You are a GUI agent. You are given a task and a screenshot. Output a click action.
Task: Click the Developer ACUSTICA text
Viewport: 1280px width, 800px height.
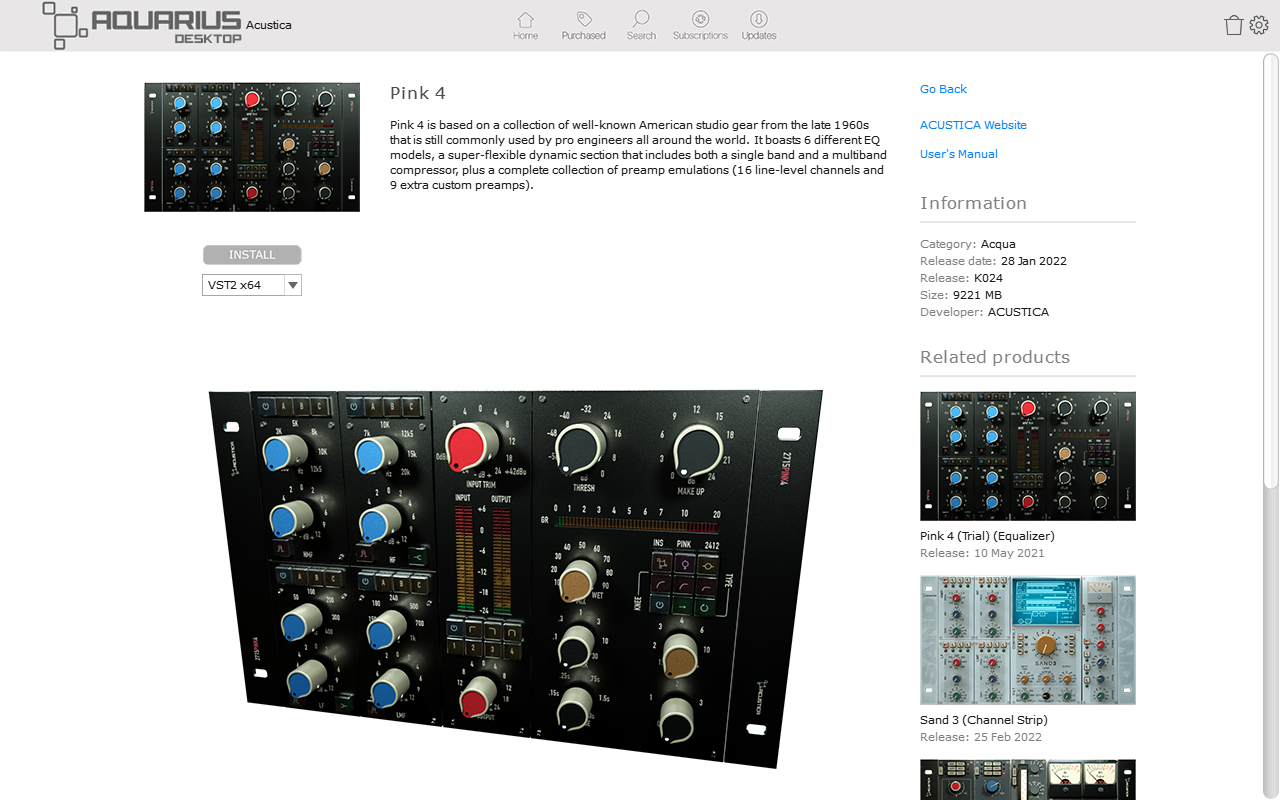click(984, 312)
